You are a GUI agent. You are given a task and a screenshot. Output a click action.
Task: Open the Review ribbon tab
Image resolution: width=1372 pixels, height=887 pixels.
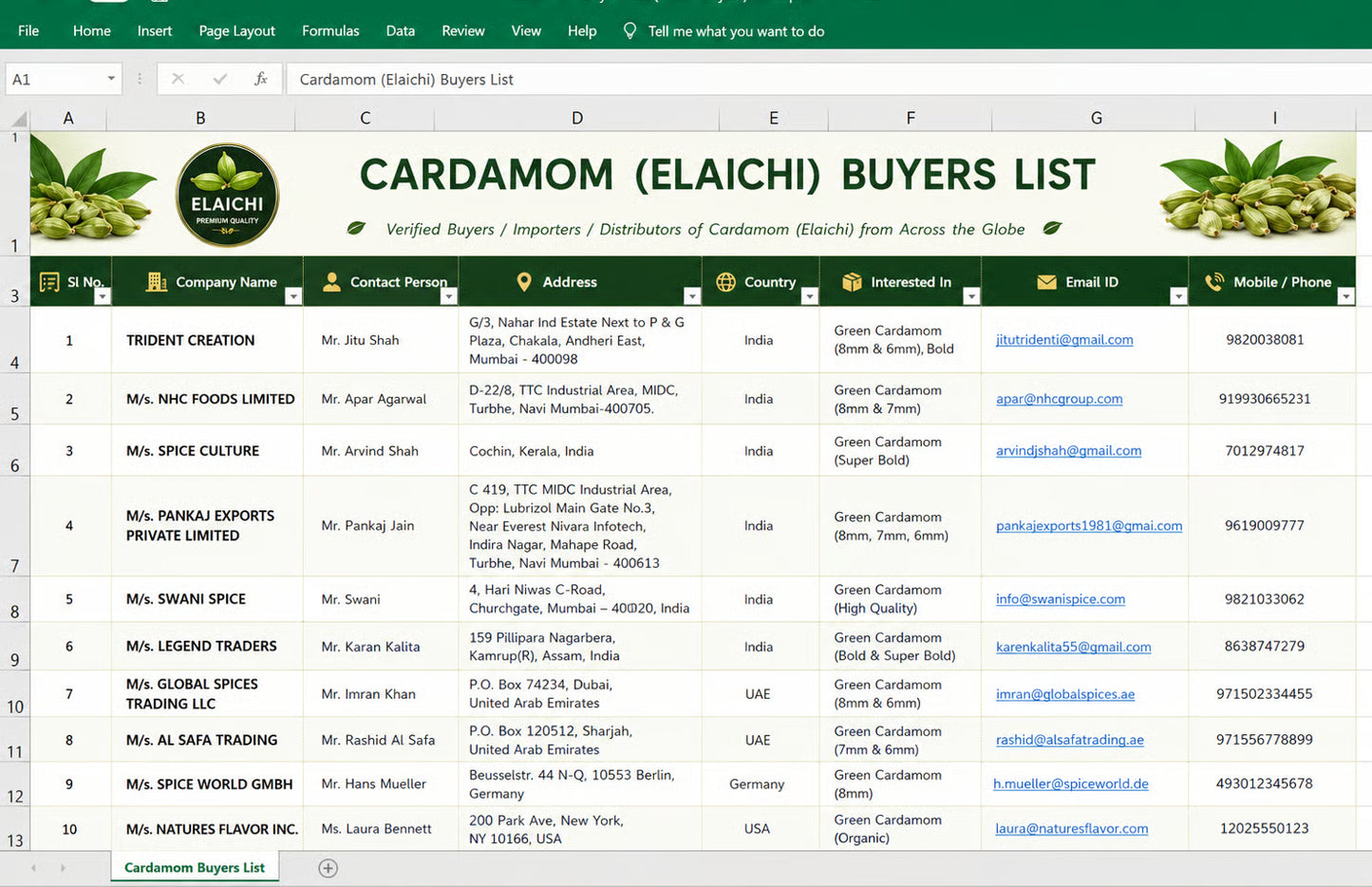[x=462, y=30]
